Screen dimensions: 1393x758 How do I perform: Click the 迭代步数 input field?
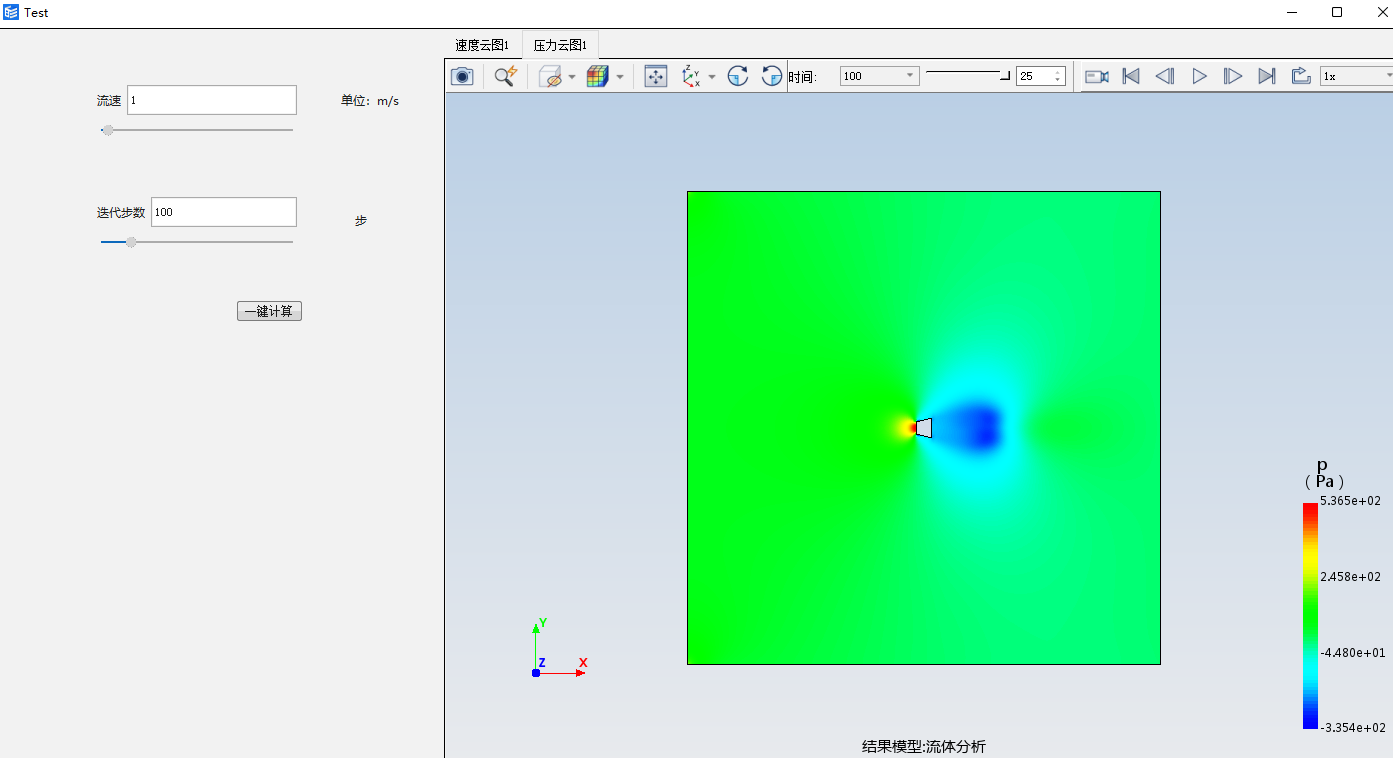point(224,212)
